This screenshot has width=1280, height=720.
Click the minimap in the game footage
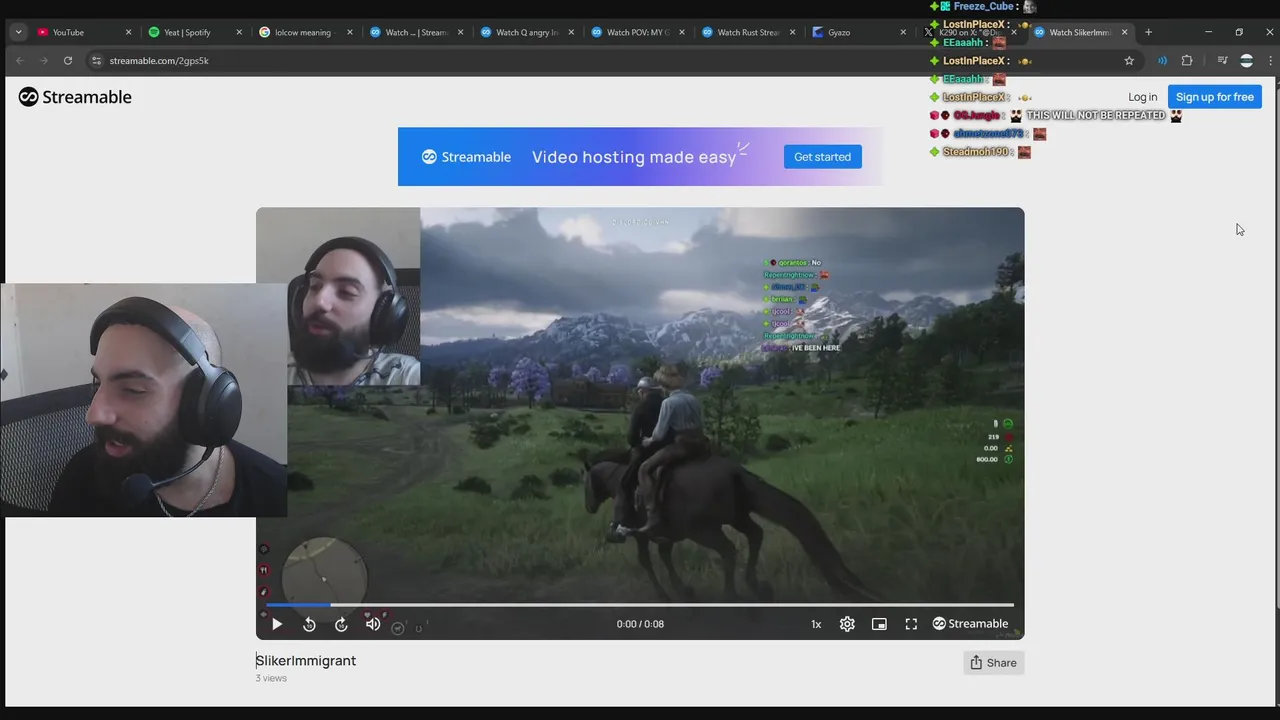point(324,577)
